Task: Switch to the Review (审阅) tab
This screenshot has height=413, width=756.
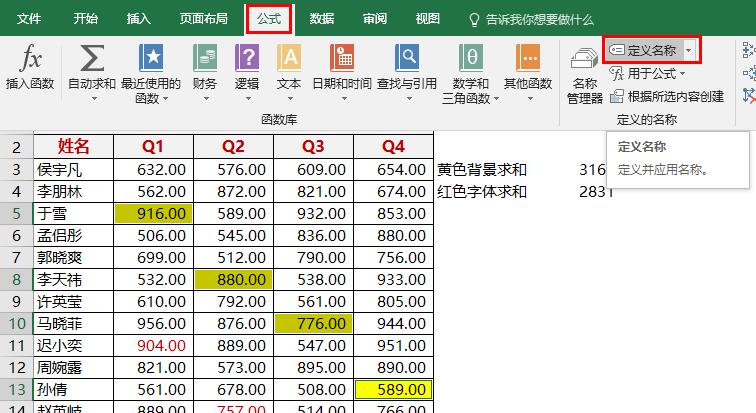Action: [x=375, y=19]
